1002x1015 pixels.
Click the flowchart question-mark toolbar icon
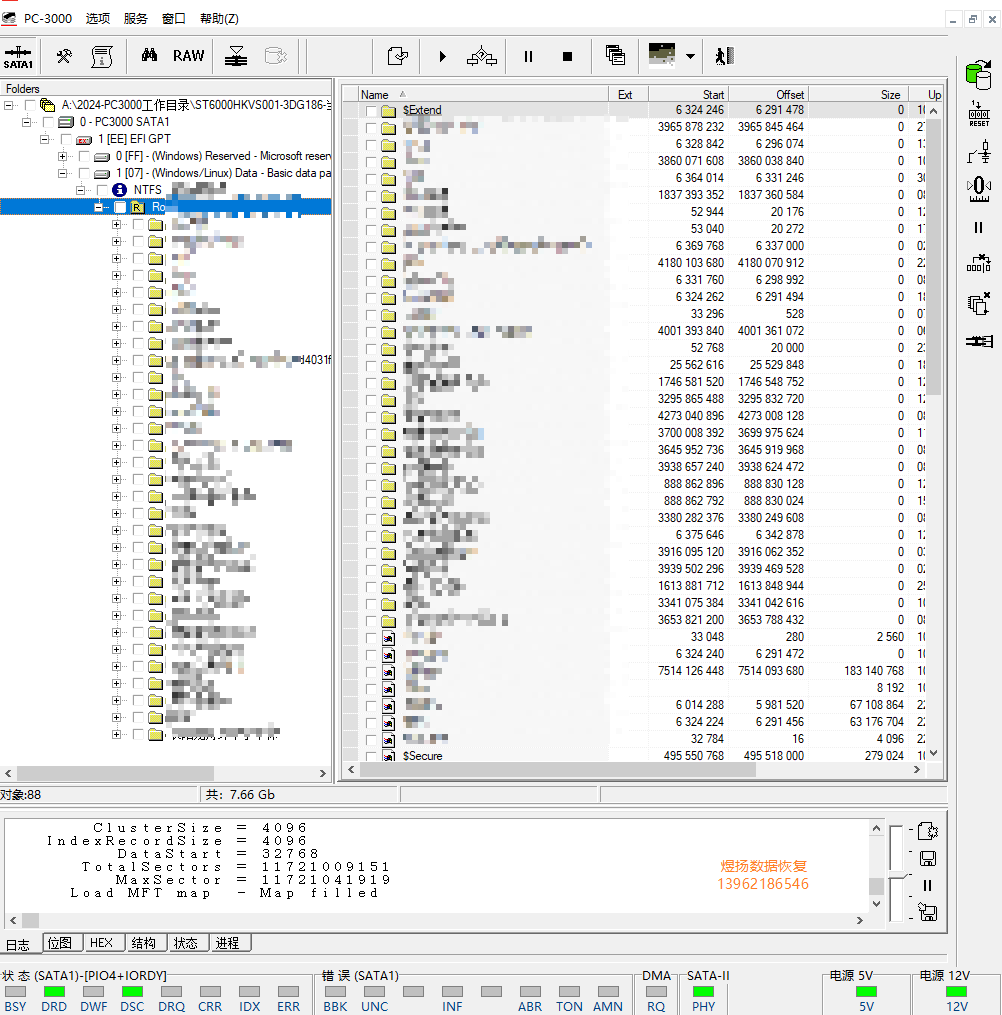click(482, 56)
